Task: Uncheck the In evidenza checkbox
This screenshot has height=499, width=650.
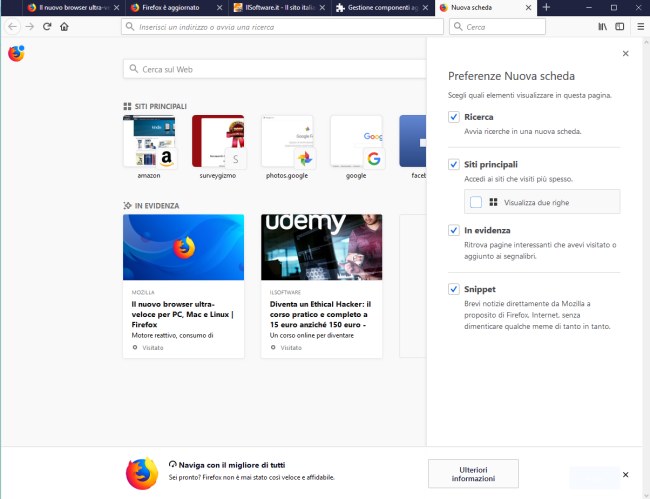Action: [454, 230]
